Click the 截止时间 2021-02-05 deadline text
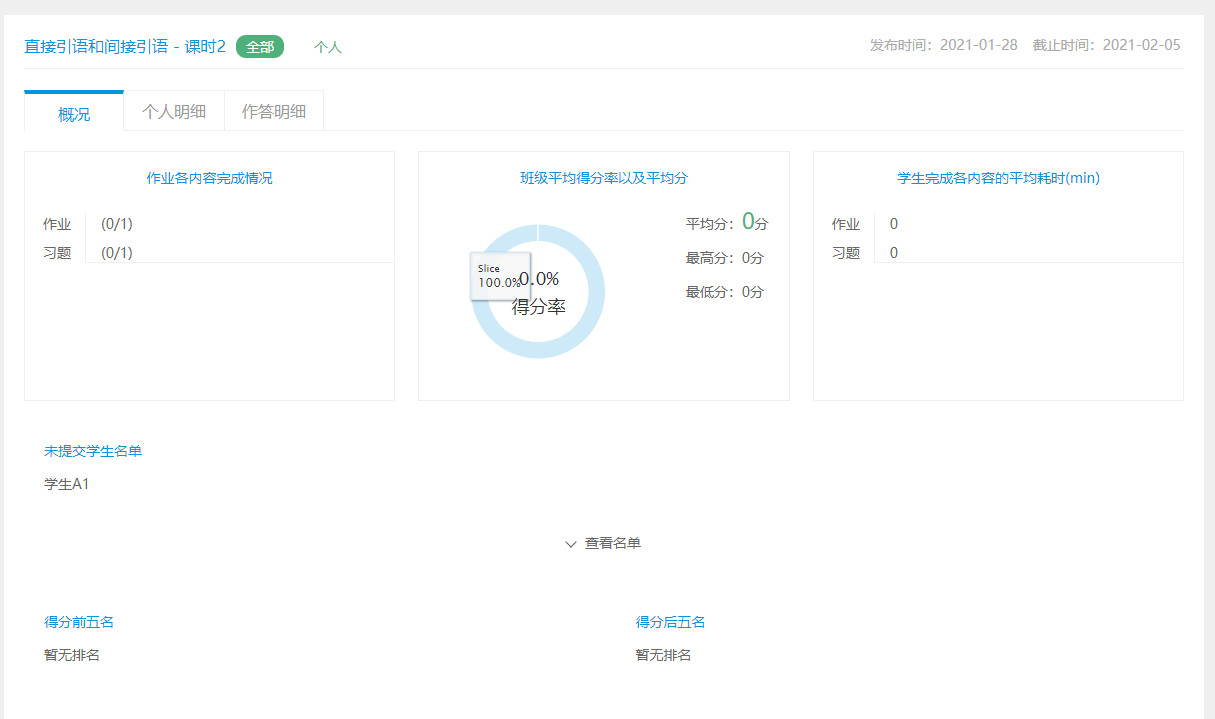 [x=1106, y=45]
